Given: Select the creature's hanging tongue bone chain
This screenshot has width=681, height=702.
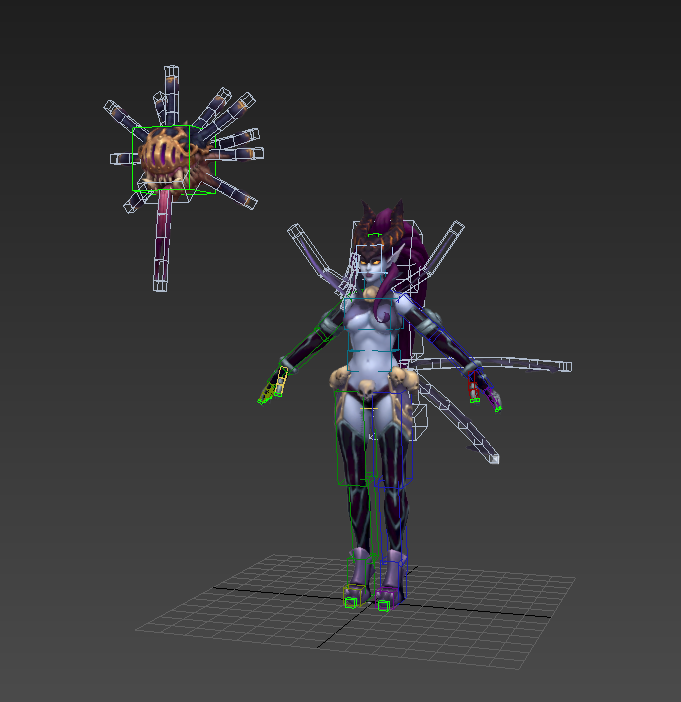Looking at the screenshot, I should 162,241.
